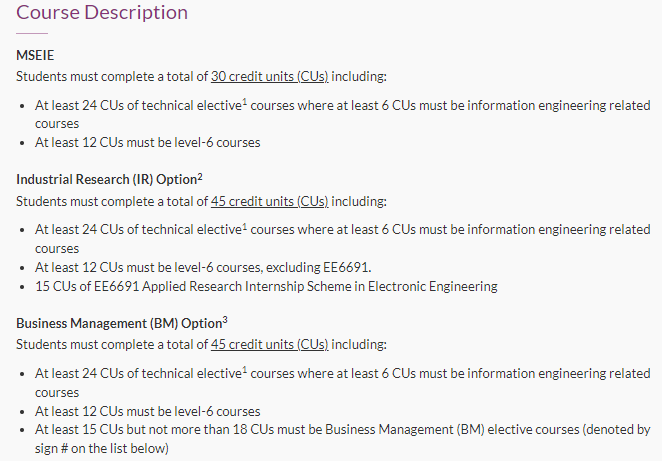Click the "Course Description" heading
Screen dimensions: 662x461
pos(102,12)
